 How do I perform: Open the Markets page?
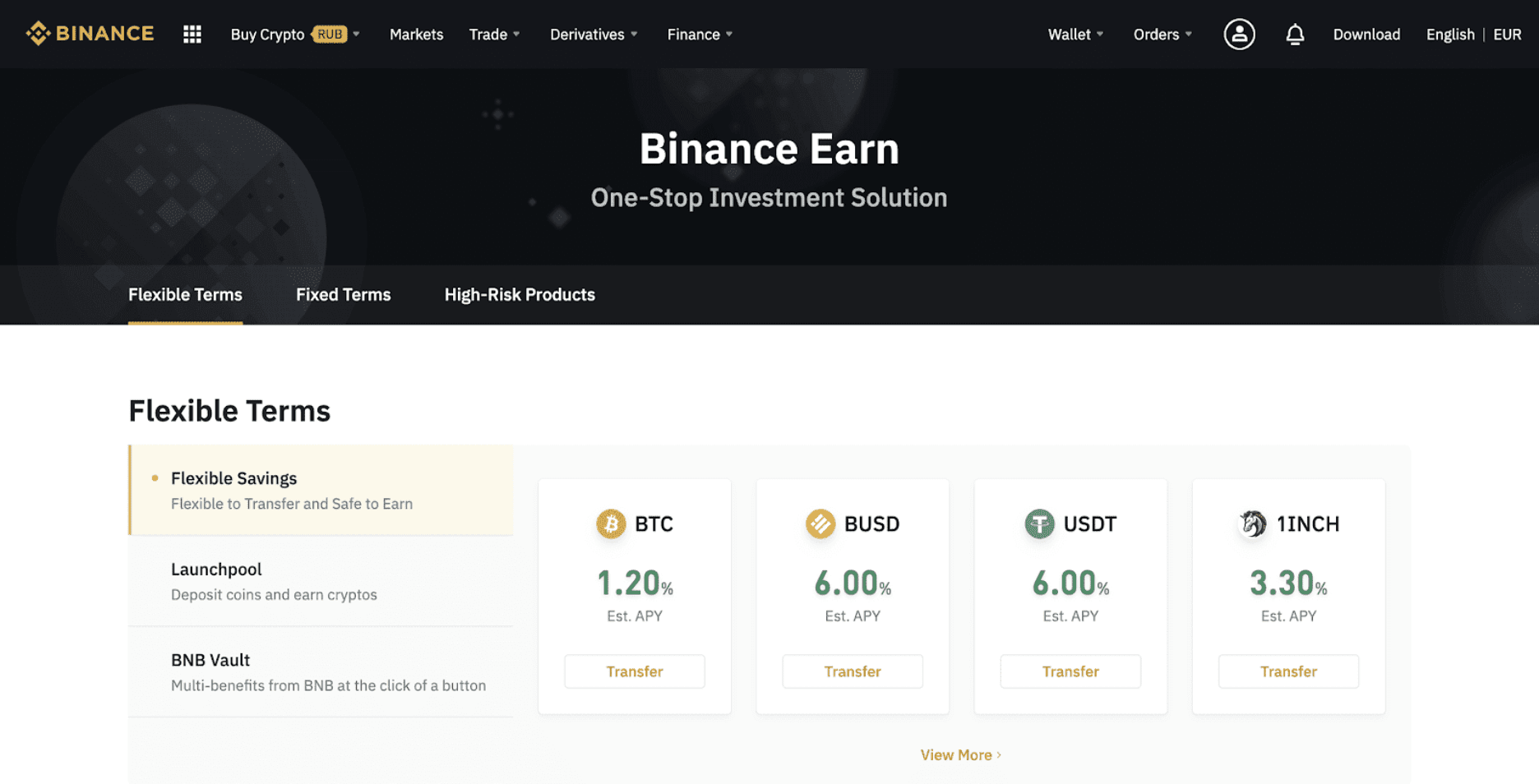click(x=416, y=34)
